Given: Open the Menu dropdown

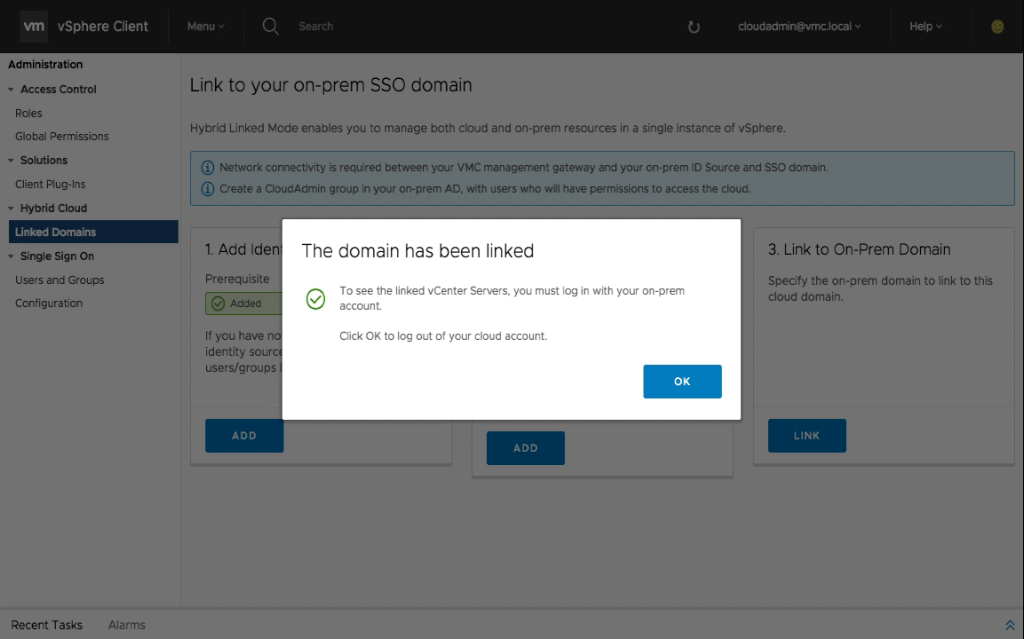Looking at the screenshot, I should click(x=206, y=26).
